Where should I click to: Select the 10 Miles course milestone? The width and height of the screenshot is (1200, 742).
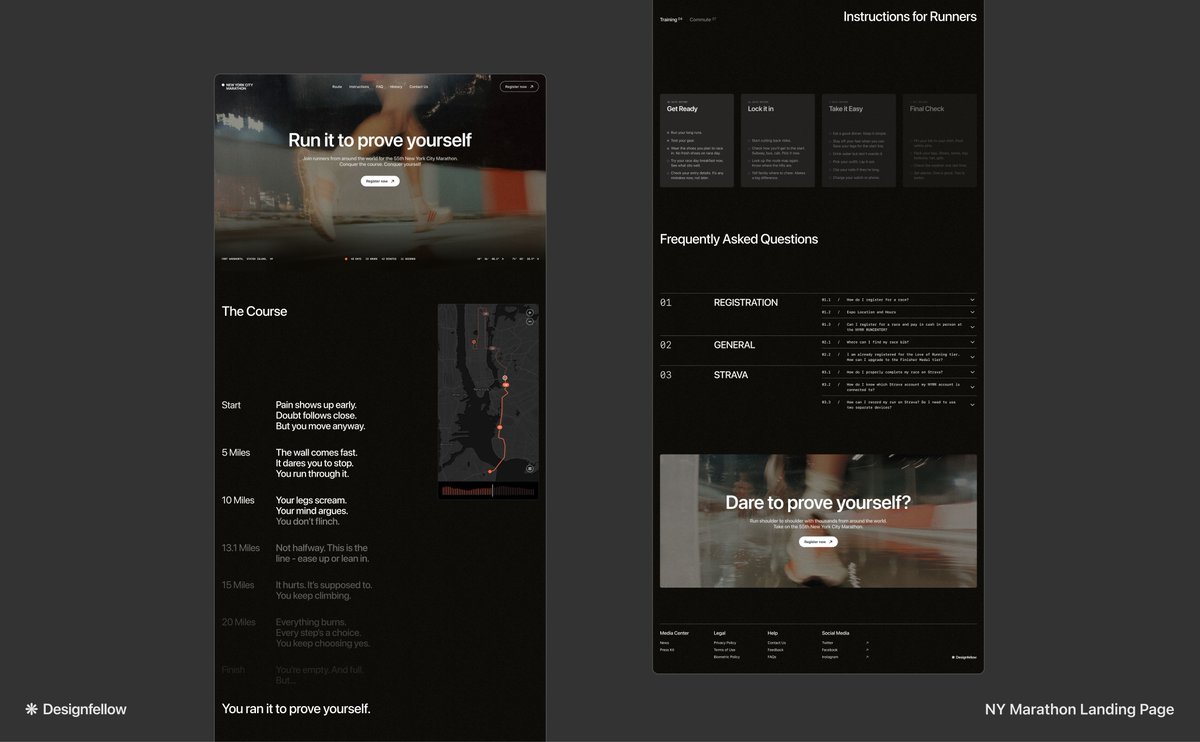pos(238,500)
